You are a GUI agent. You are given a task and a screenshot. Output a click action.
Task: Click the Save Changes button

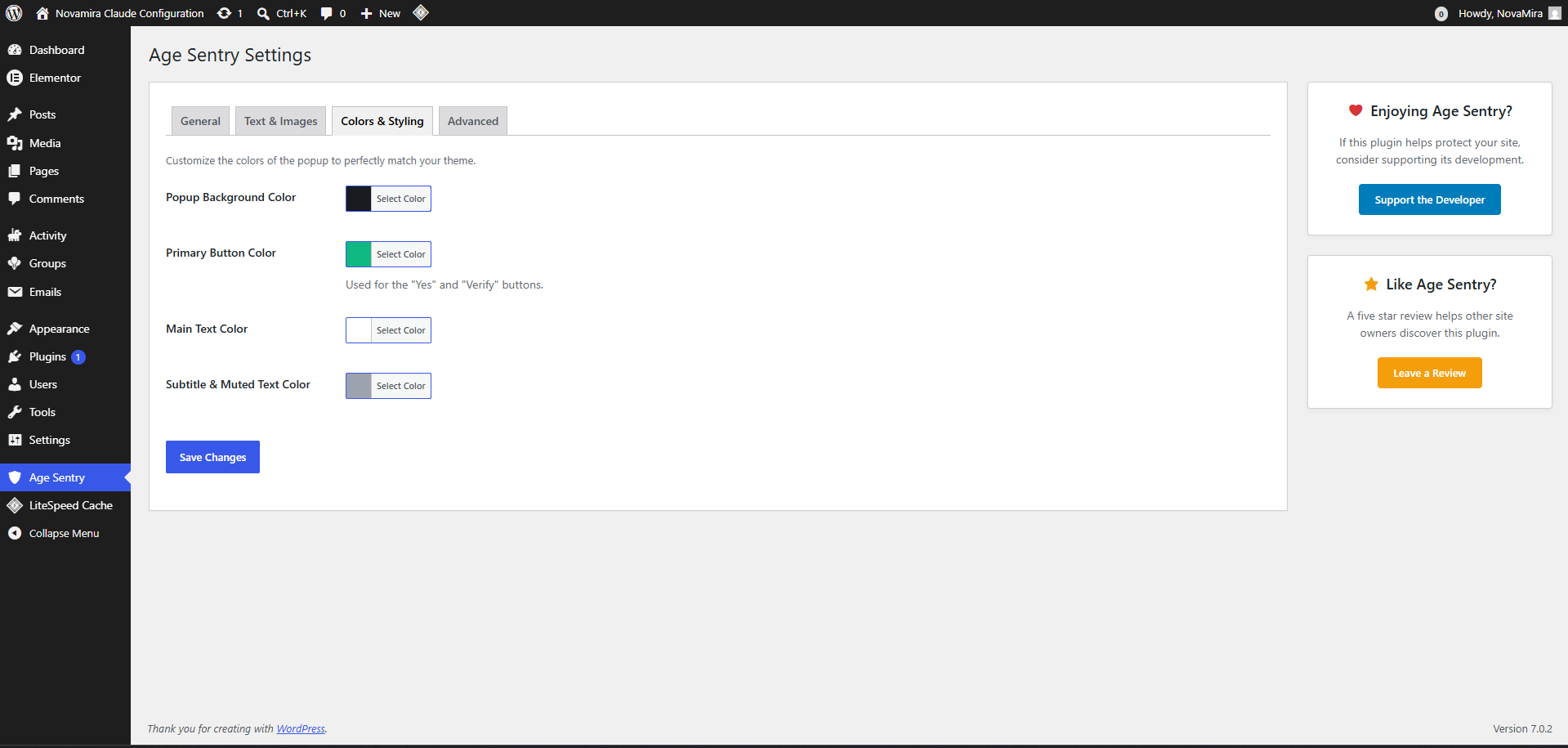click(x=212, y=457)
